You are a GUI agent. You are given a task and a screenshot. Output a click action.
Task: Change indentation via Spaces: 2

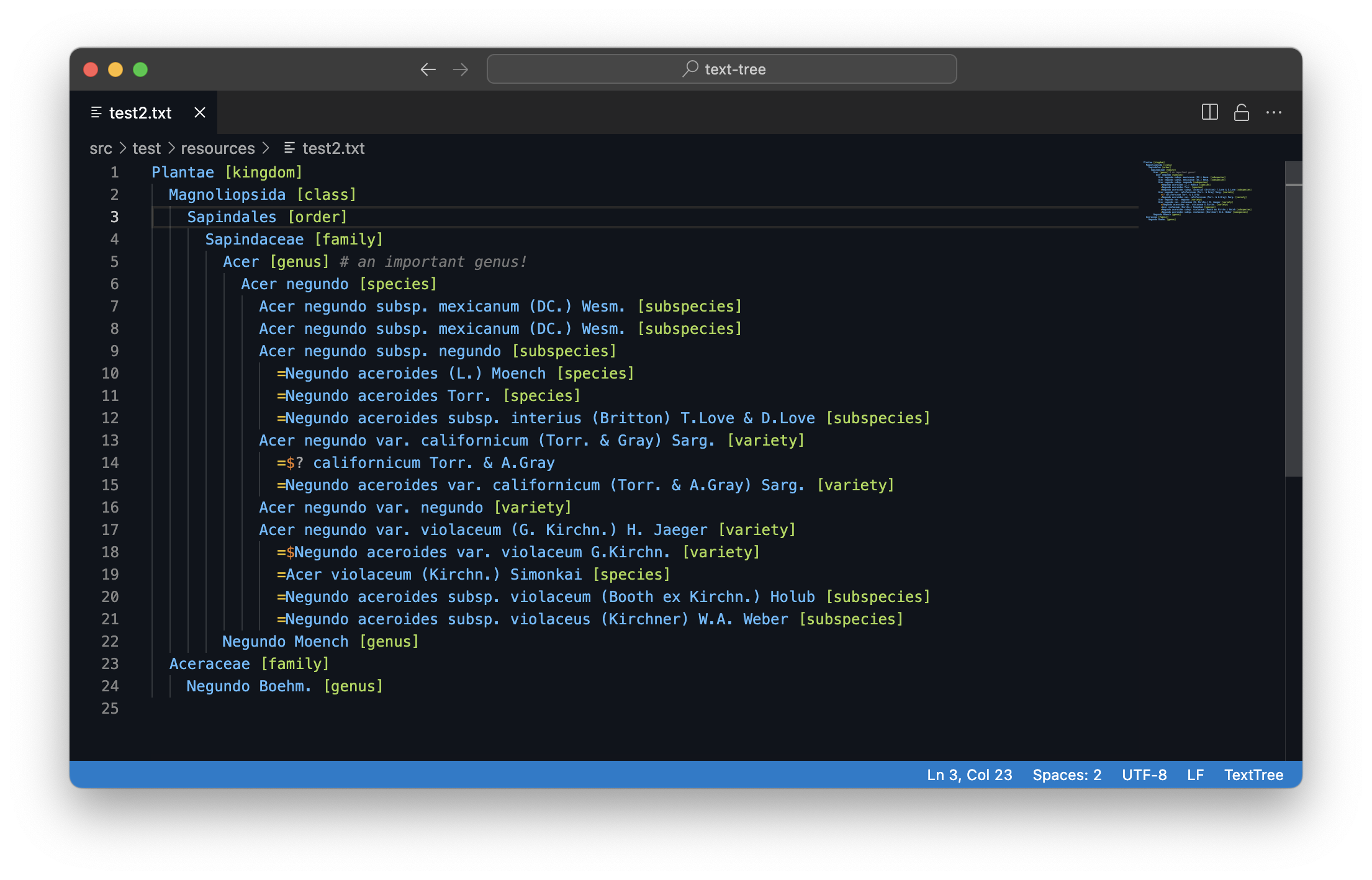(1067, 774)
